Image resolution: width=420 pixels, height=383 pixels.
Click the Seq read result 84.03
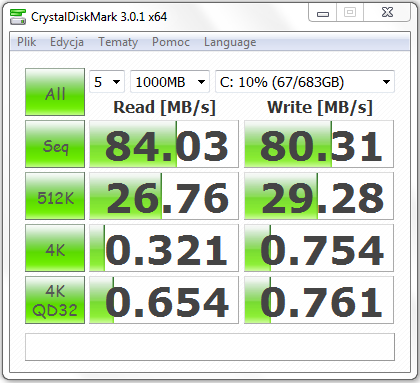pos(164,144)
